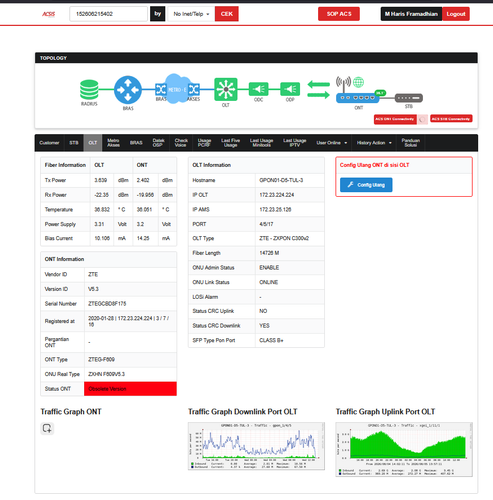Viewport: 493px width, 500px height.
Task: Click the ONT Rx Power value -19.956
Action: tap(145, 195)
